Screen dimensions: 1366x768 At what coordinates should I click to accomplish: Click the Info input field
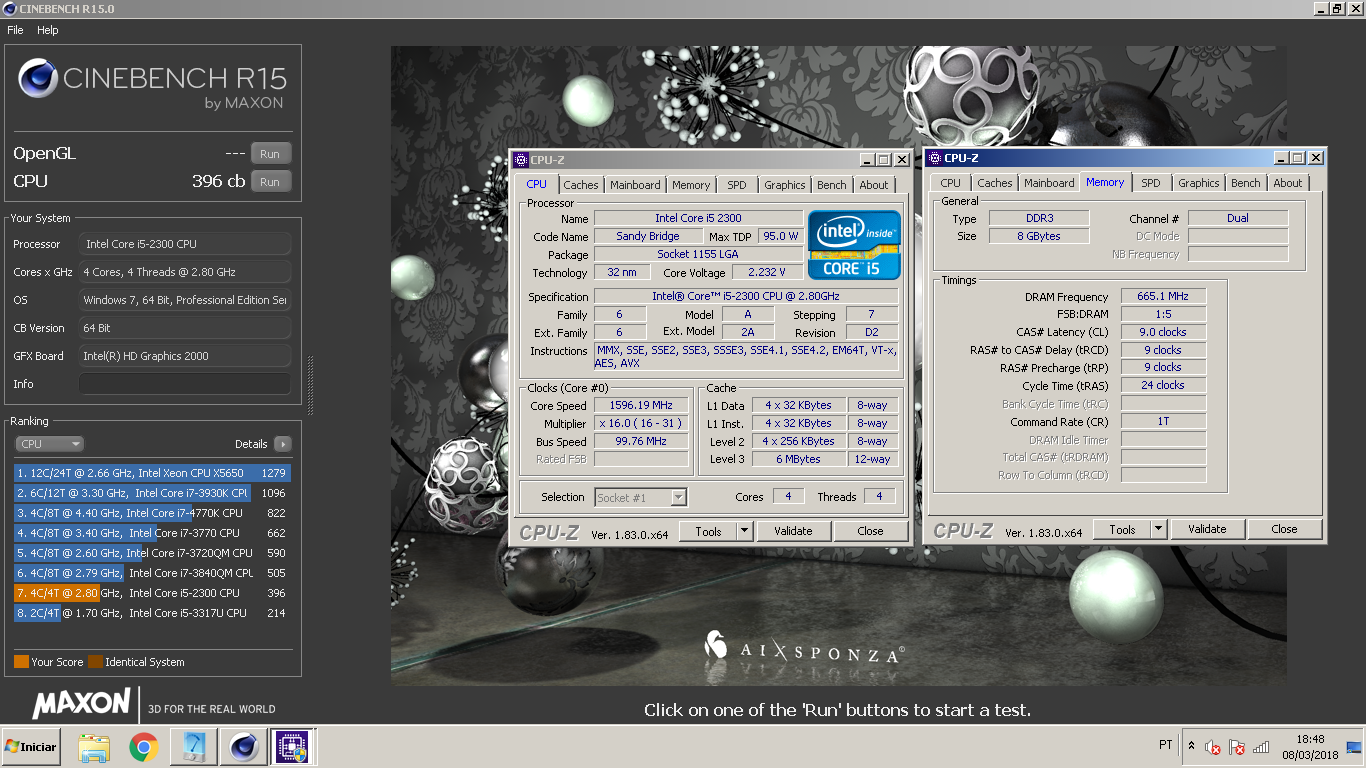[185, 384]
